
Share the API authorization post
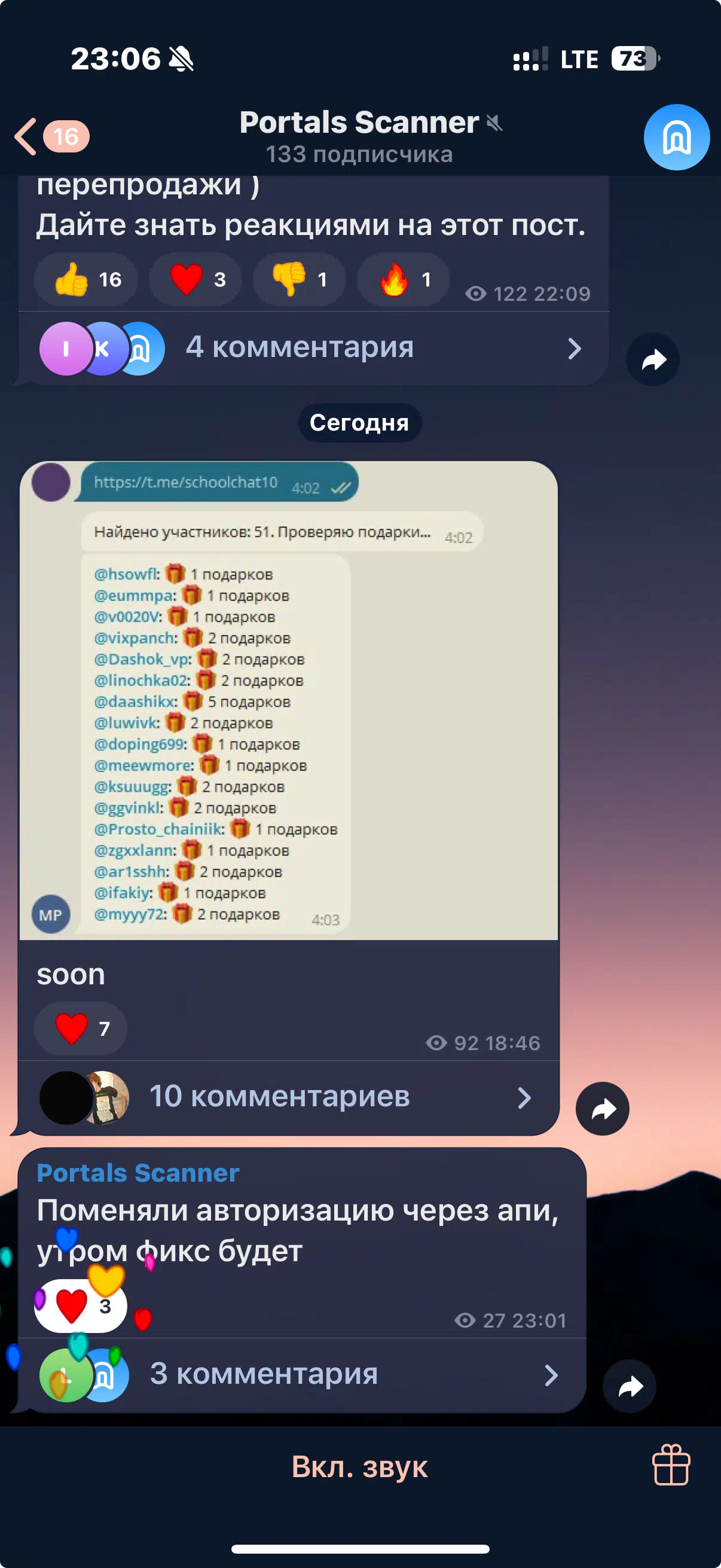(629, 1386)
